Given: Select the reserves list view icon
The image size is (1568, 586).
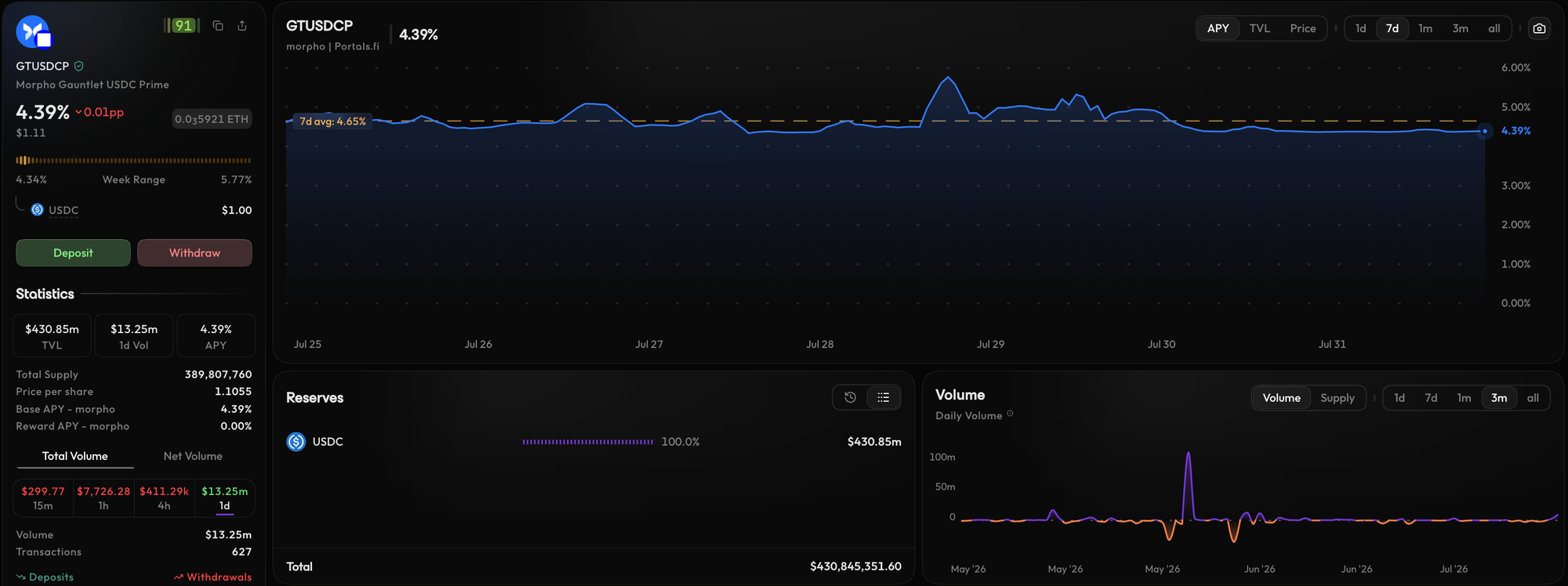Looking at the screenshot, I should coord(884,397).
